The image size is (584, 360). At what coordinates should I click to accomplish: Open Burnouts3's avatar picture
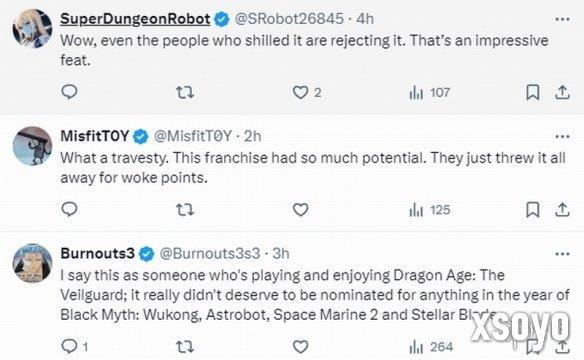pos(32,263)
